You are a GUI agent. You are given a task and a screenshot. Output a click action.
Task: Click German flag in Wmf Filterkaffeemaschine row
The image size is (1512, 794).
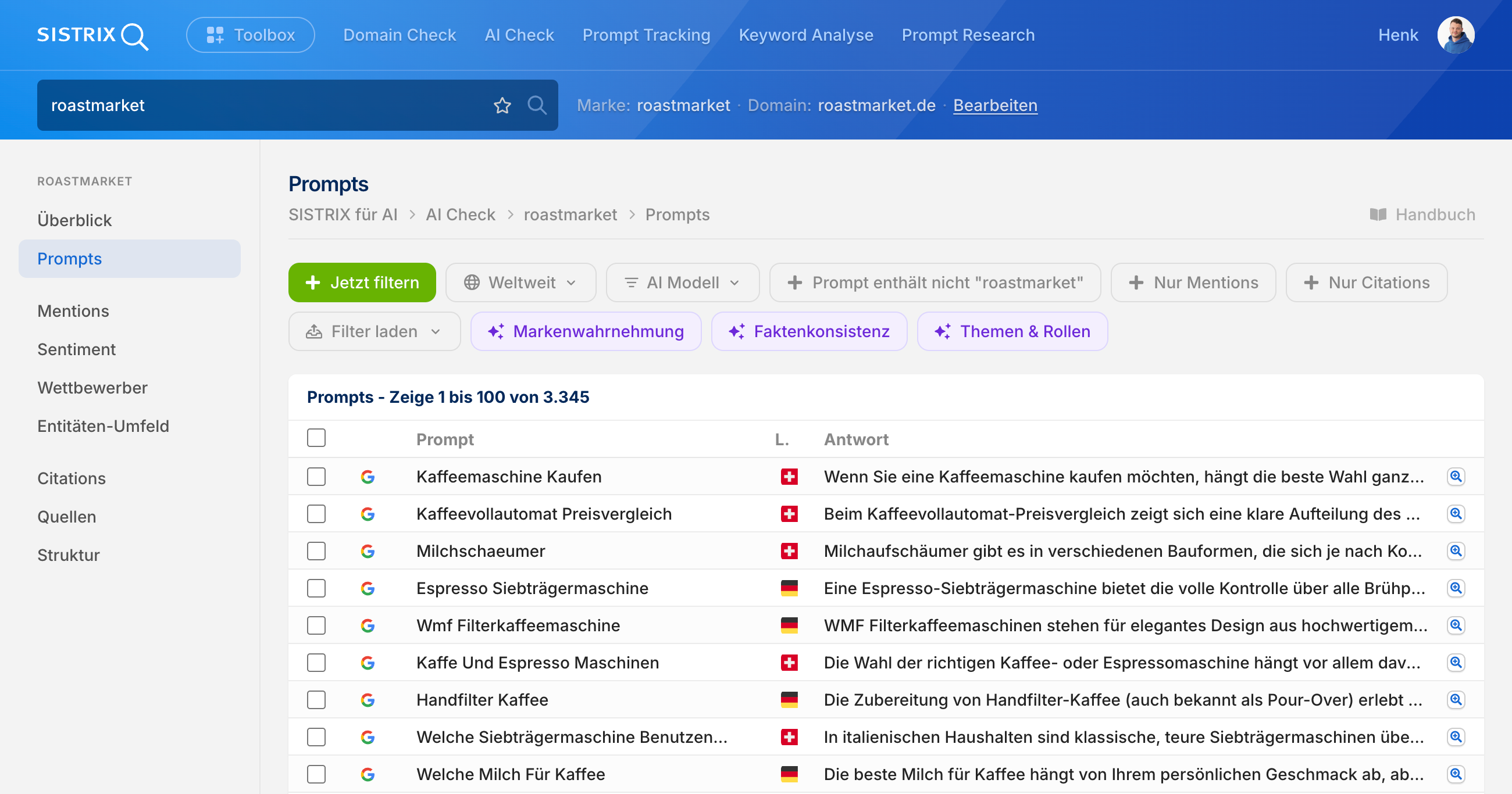(x=789, y=625)
